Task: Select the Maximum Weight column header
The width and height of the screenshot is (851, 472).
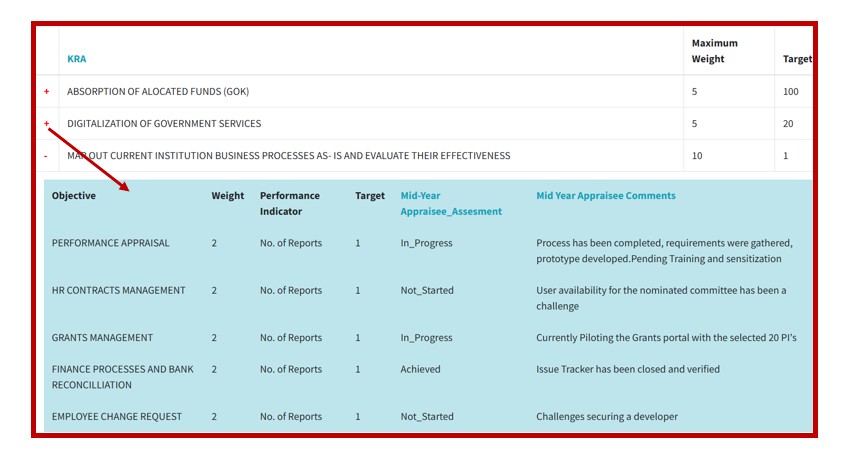Action: pyautogui.click(x=714, y=51)
